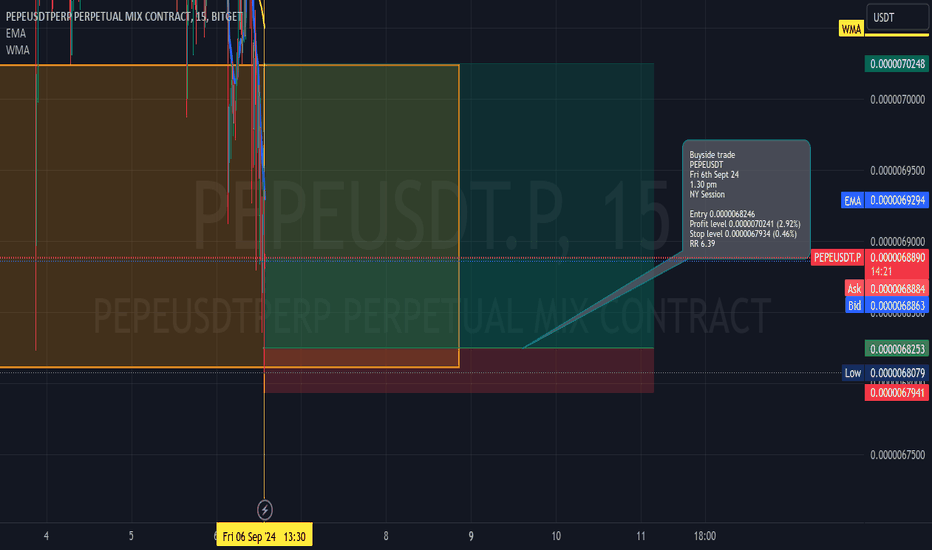This screenshot has width=932, height=550.
Task: Click the 0.0000067941 stop price tag
Action: tap(897, 392)
